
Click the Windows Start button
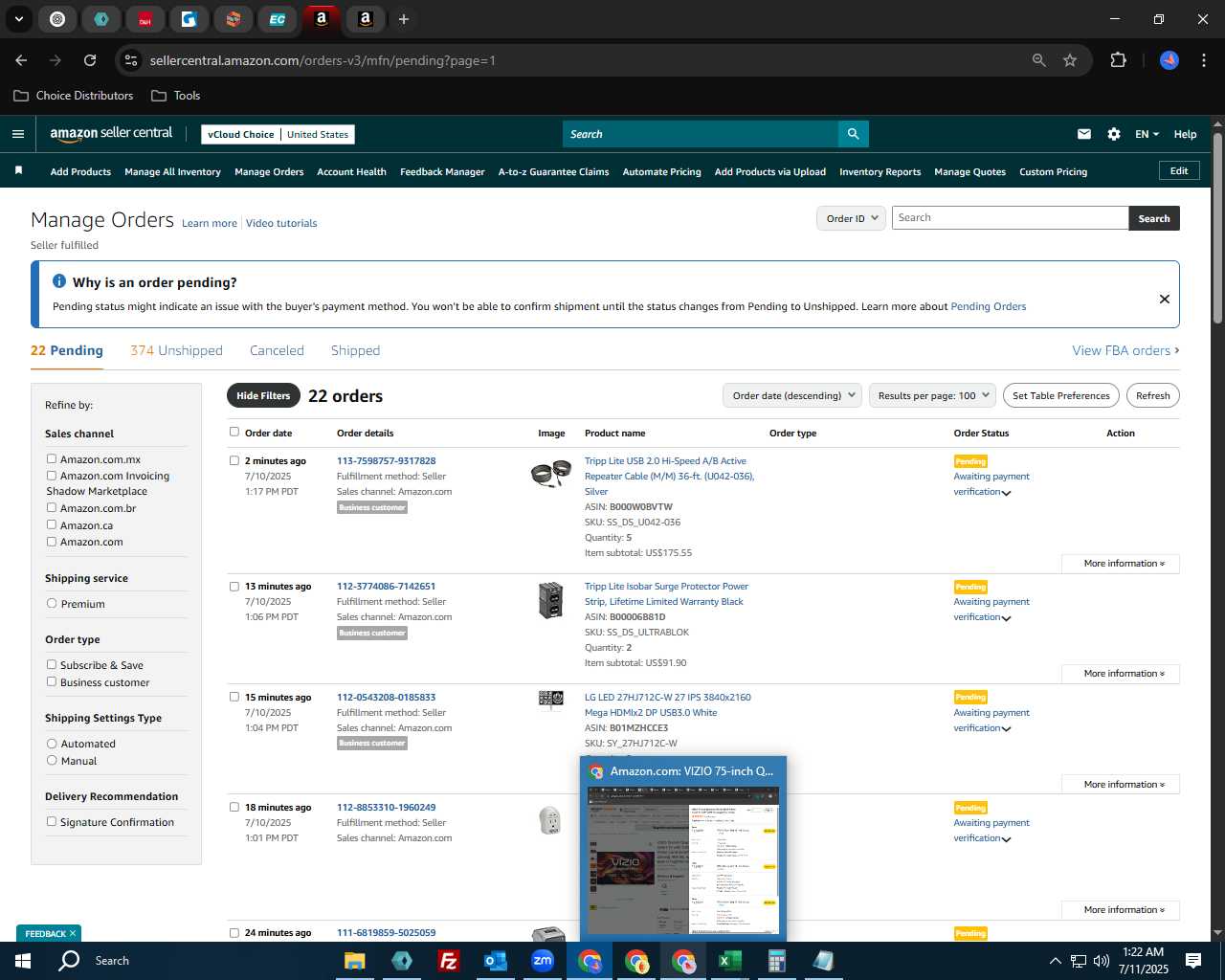(x=23, y=961)
